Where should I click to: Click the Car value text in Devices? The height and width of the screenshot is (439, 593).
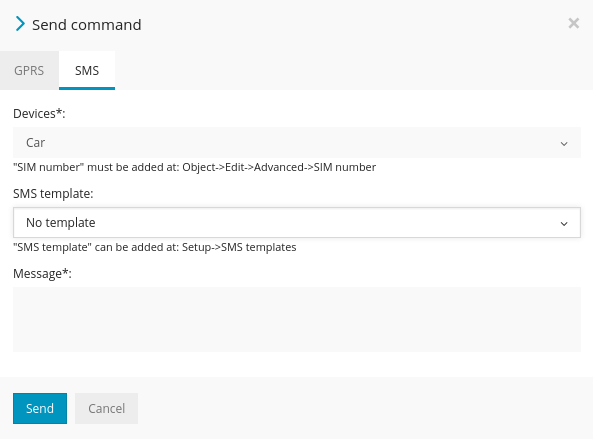click(36, 143)
